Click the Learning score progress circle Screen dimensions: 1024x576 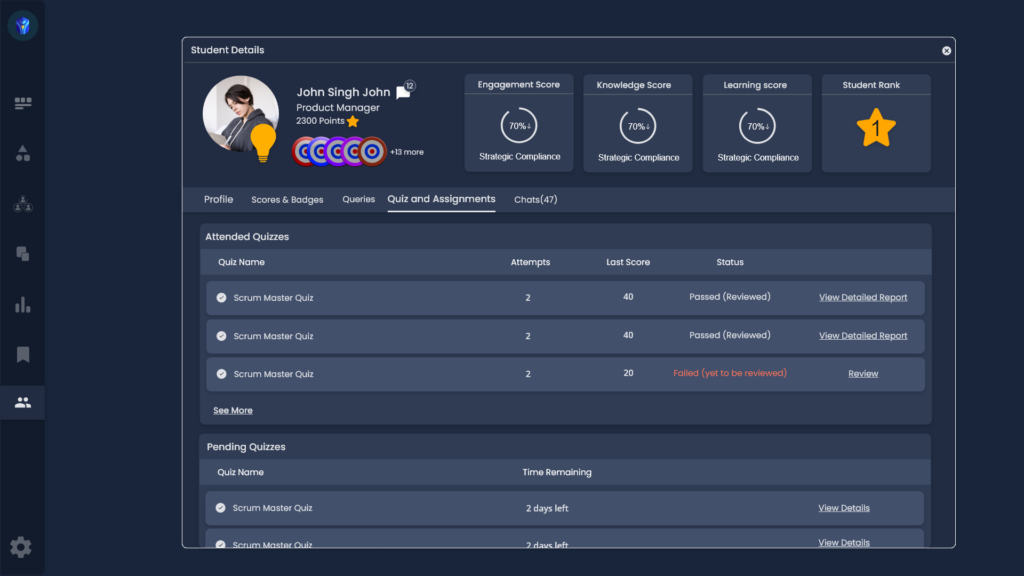tap(758, 126)
